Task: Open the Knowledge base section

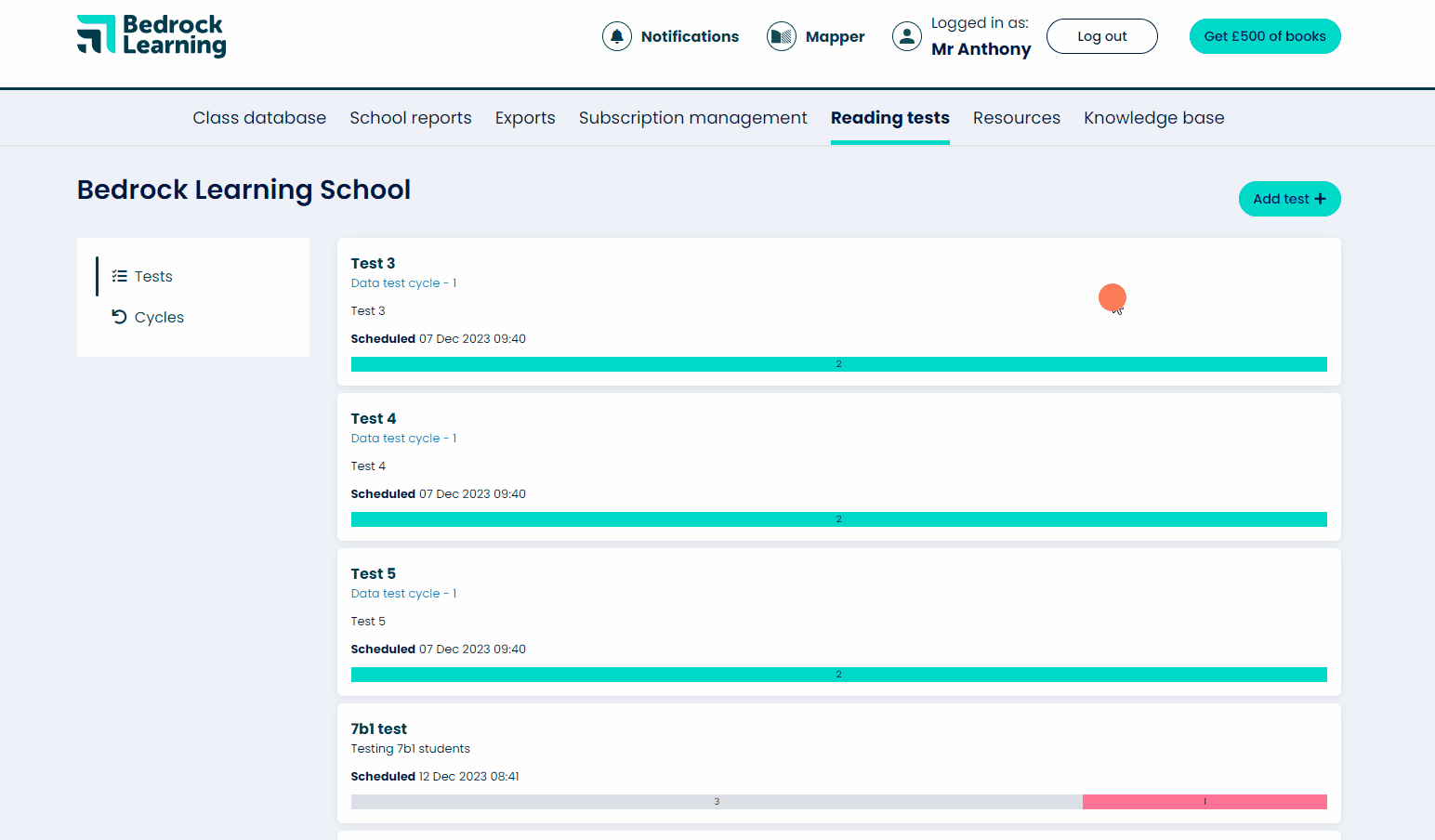Action: (1153, 117)
